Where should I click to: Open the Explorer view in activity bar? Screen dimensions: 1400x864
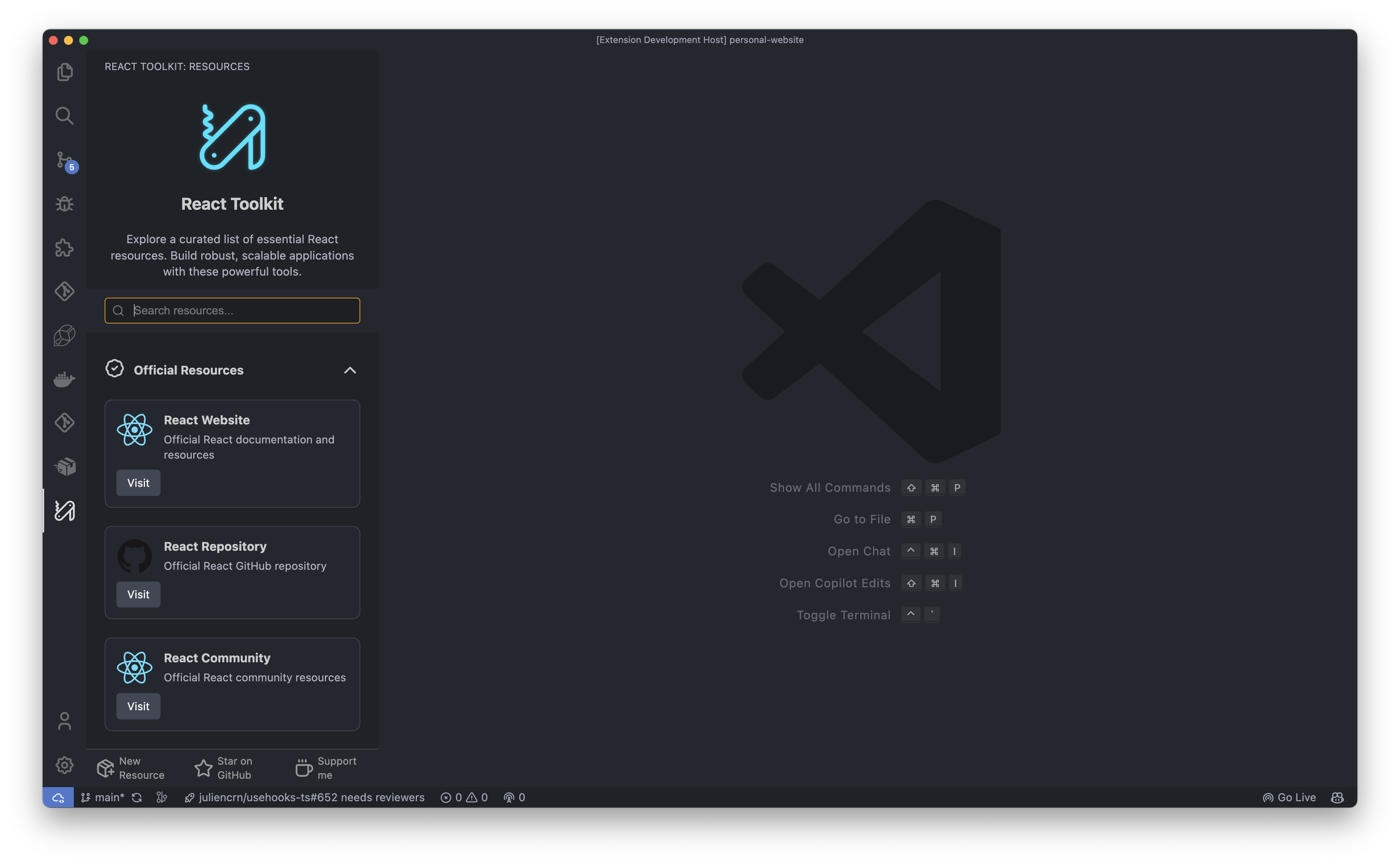(x=65, y=72)
